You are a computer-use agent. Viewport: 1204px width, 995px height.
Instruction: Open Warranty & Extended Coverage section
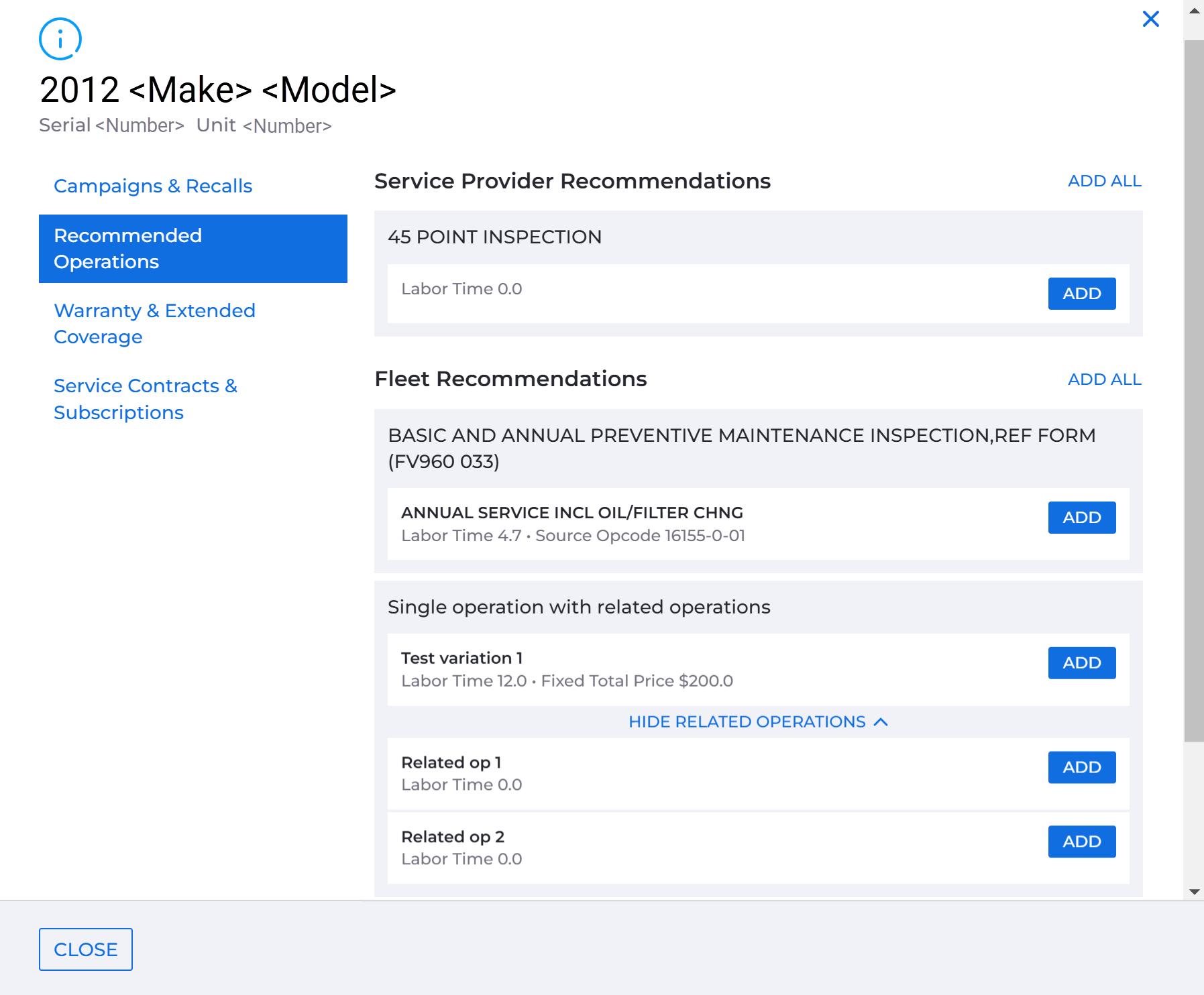154,324
